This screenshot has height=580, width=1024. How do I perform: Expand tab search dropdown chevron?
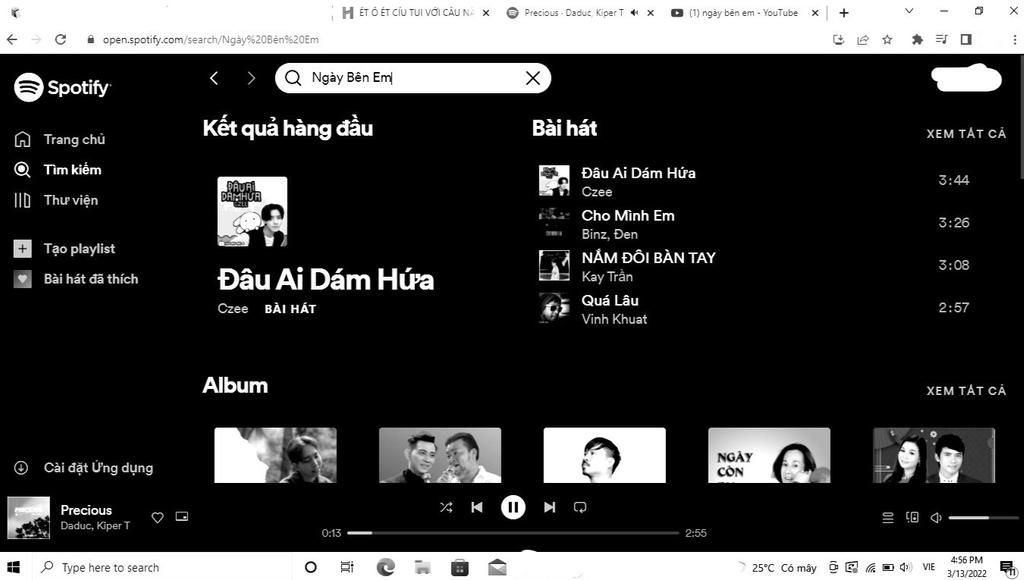[908, 11]
